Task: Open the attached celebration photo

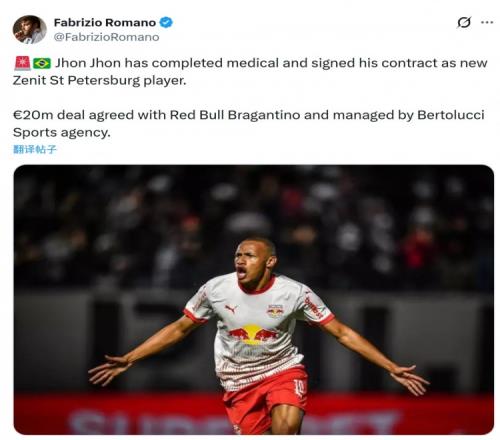Action: (x=254, y=300)
